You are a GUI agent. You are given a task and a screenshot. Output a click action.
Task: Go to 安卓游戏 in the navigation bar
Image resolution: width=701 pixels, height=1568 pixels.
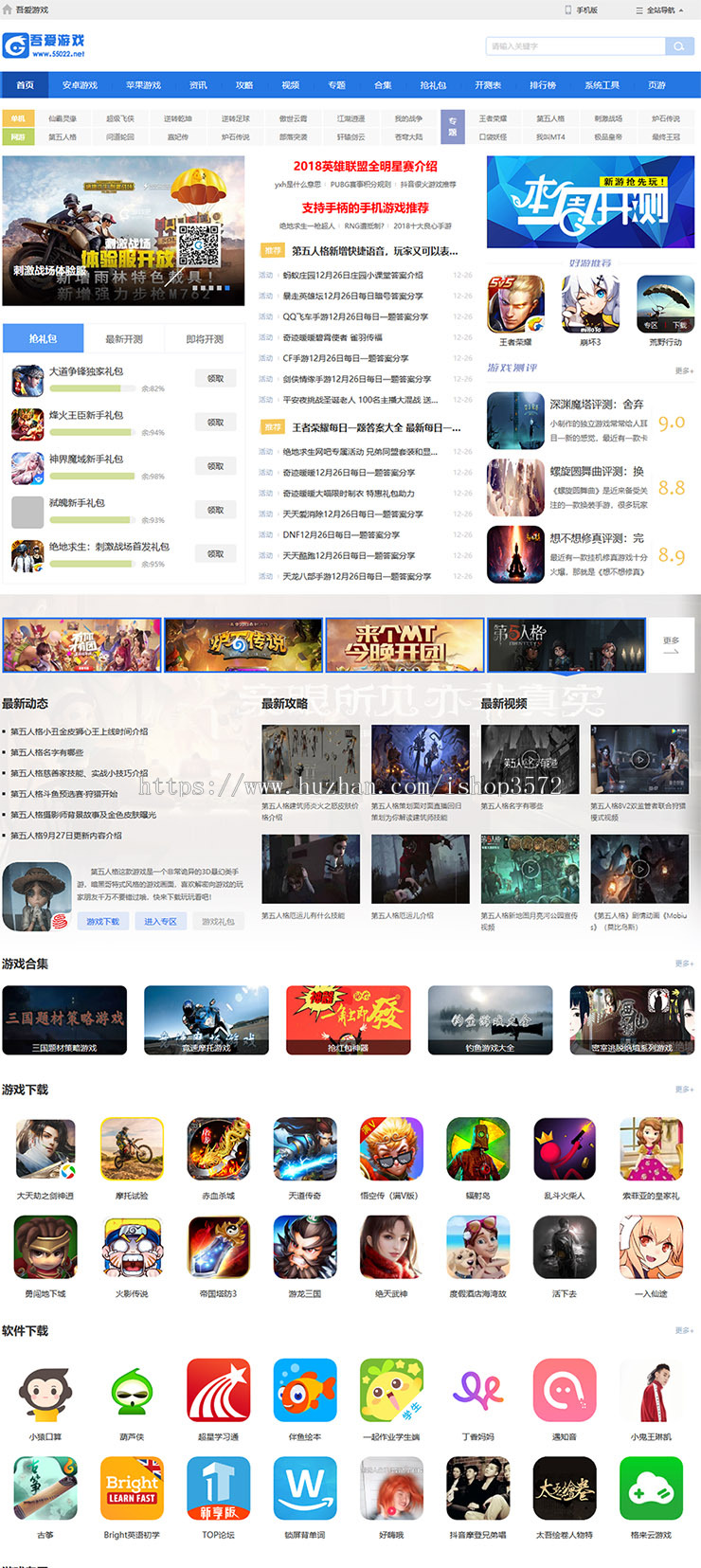point(80,85)
